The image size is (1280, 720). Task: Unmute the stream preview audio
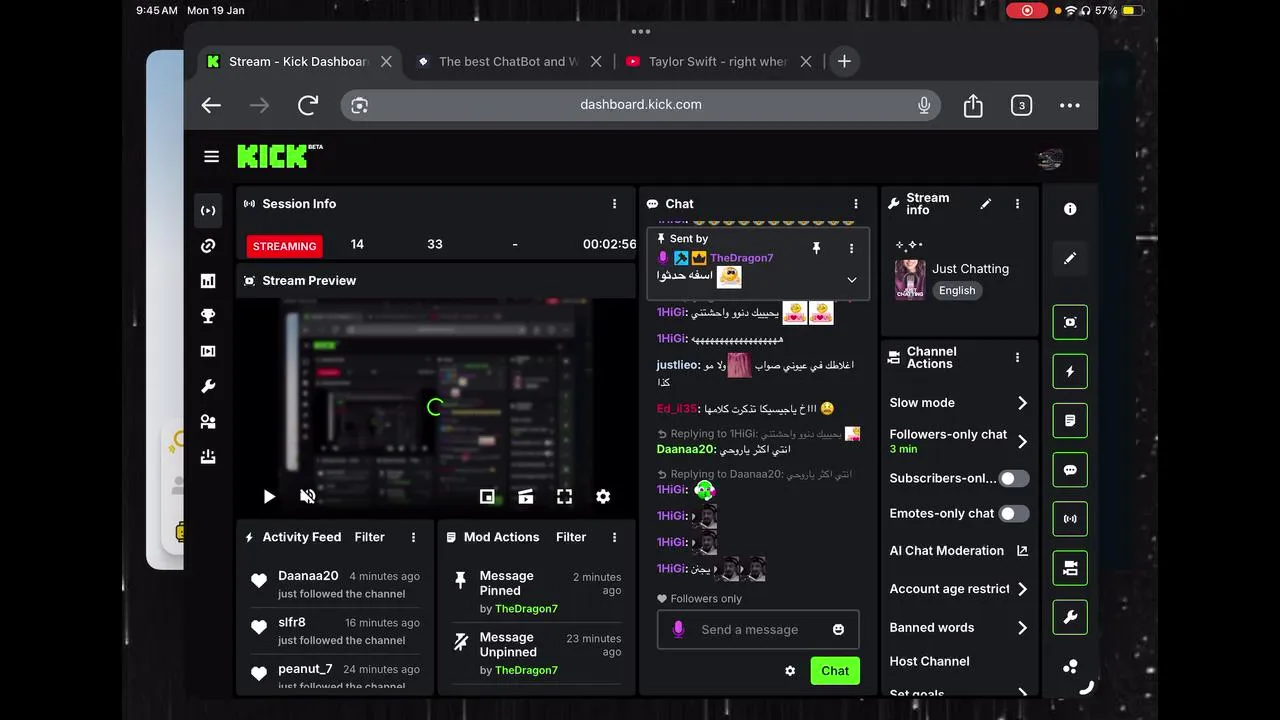(308, 496)
